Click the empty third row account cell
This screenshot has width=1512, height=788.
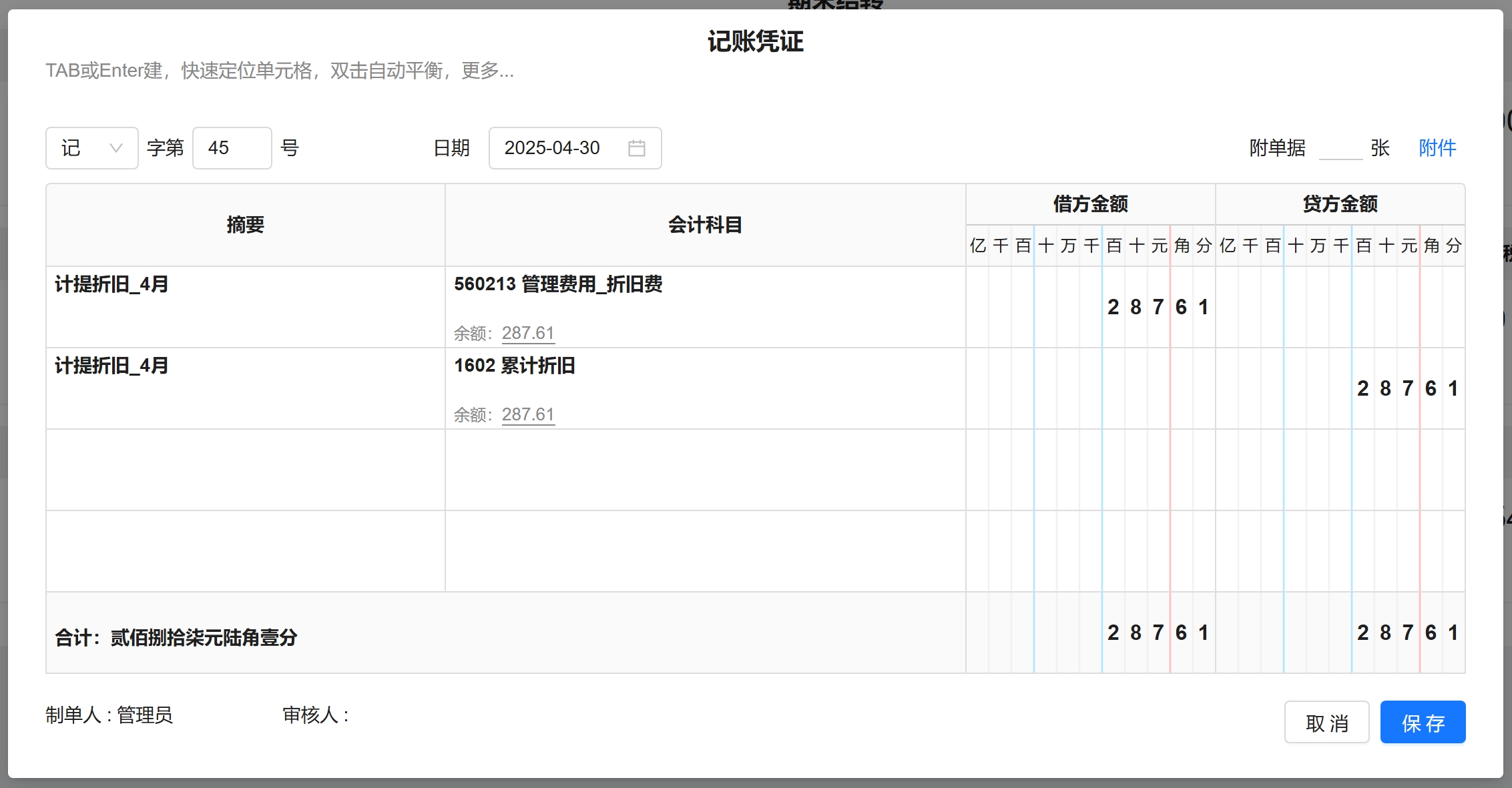click(705, 470)
